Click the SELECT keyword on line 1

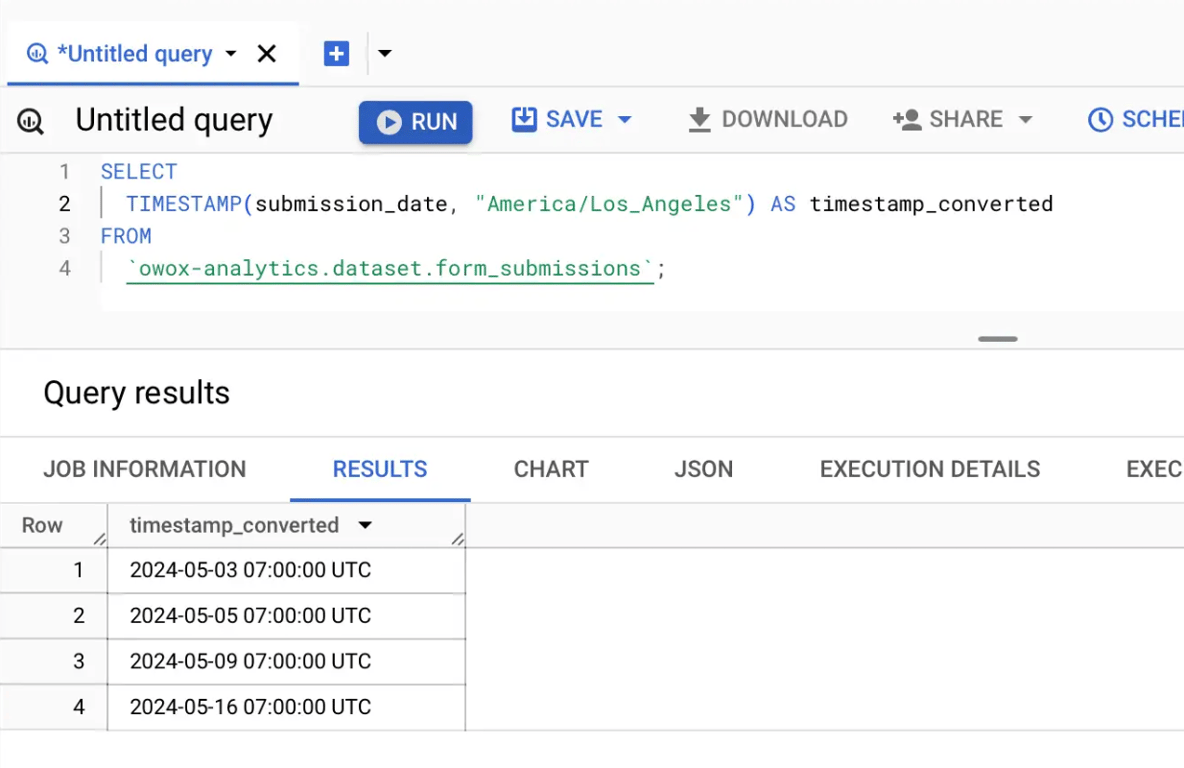coord(139,172)
